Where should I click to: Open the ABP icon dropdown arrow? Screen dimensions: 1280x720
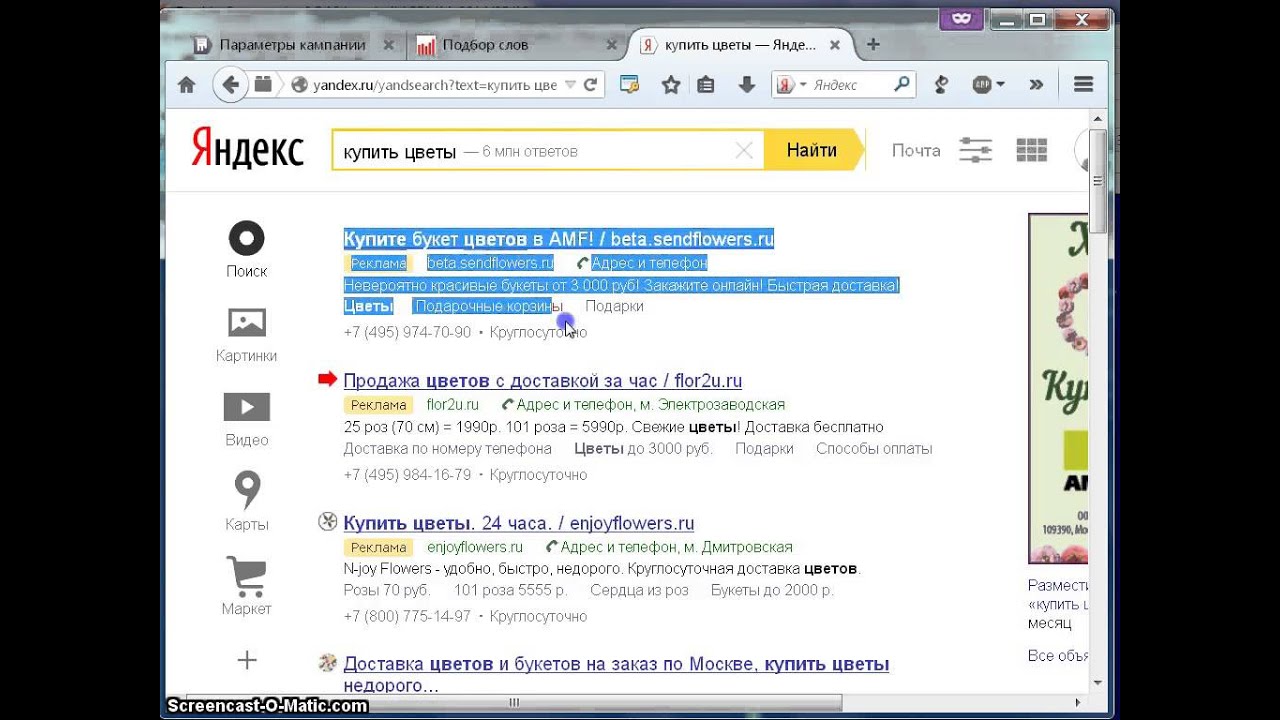1000,85
